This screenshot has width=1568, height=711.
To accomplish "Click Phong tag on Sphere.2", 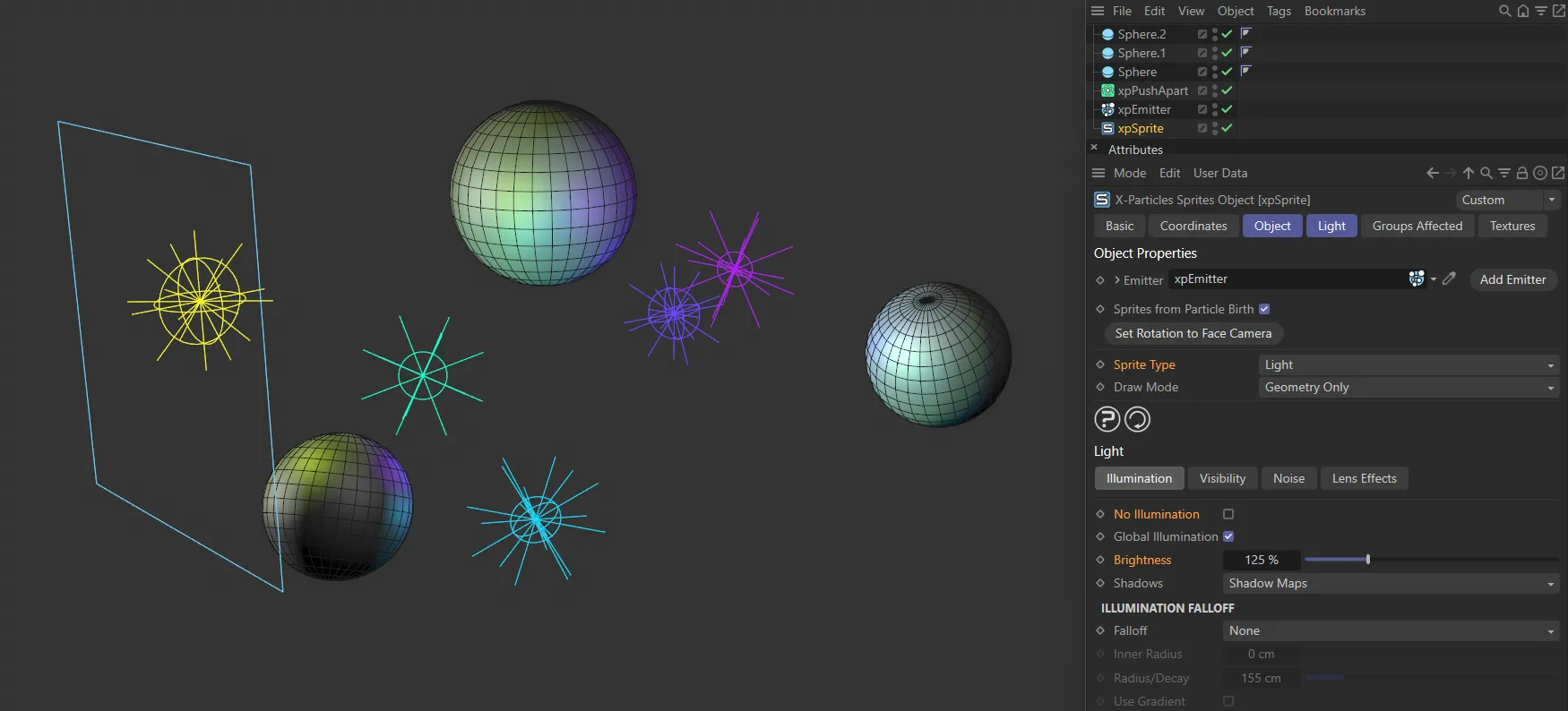I will tap(1245, 33).
